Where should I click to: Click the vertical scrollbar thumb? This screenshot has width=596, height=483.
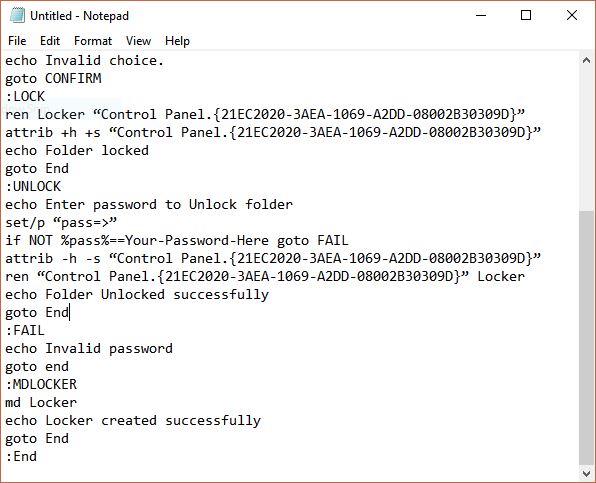586,337
